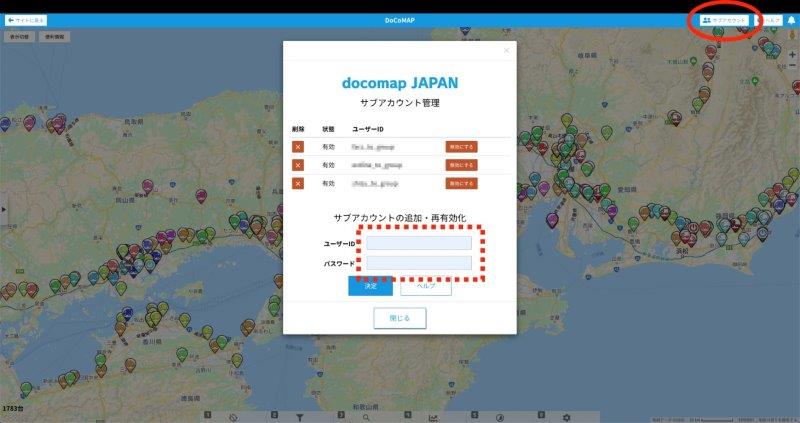Click the filter funnel icon in the bottom toolbar

tap(300, 418)
